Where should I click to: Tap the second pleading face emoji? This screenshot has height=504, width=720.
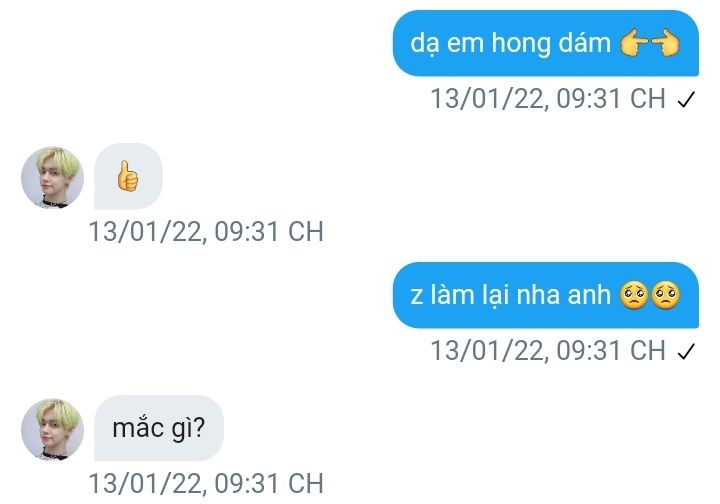click(x=666, y=295)
